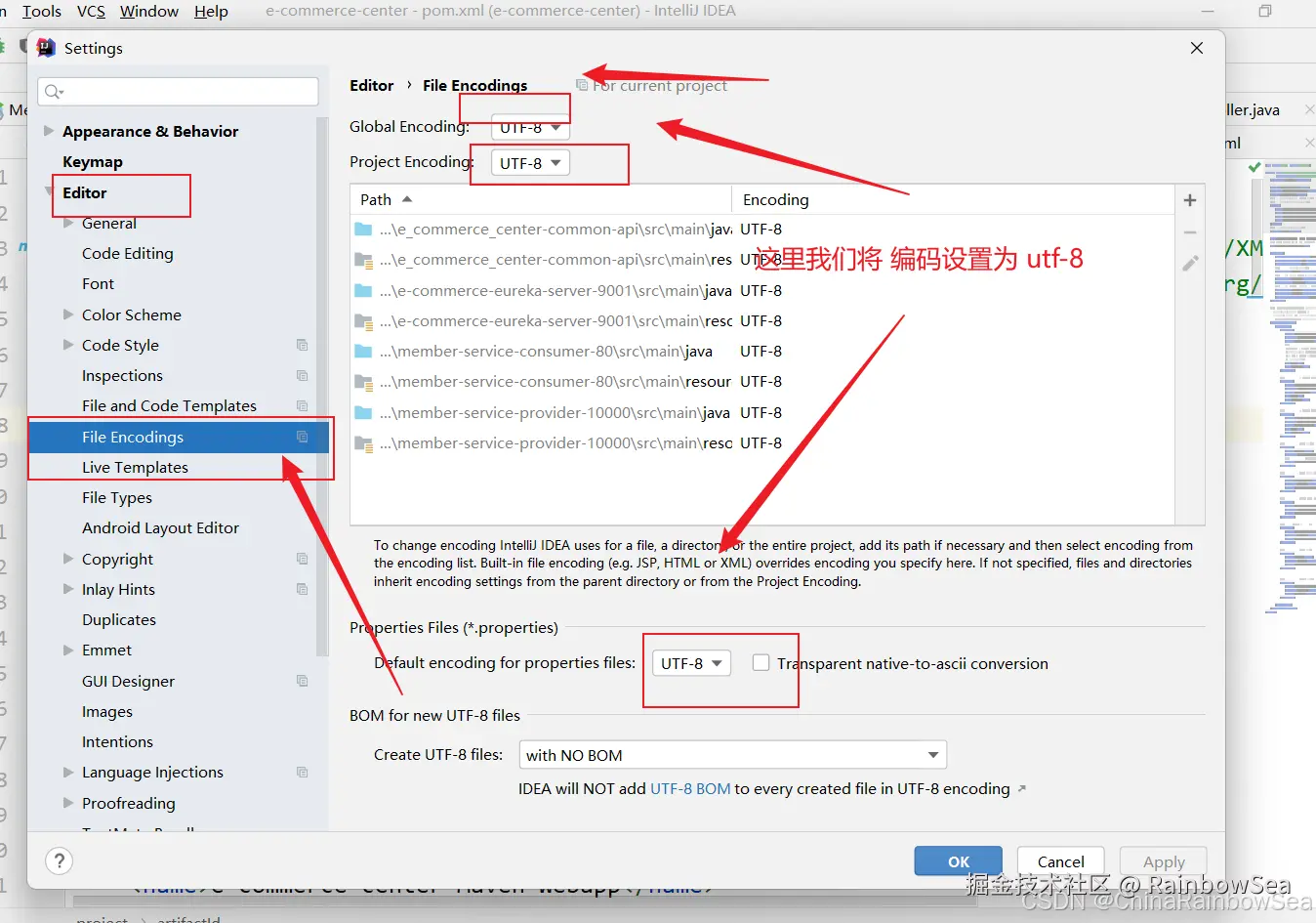Click the Encoding column header
Image resolution: width=1316 pixels, height=923 pixels.
click(953, 199)
